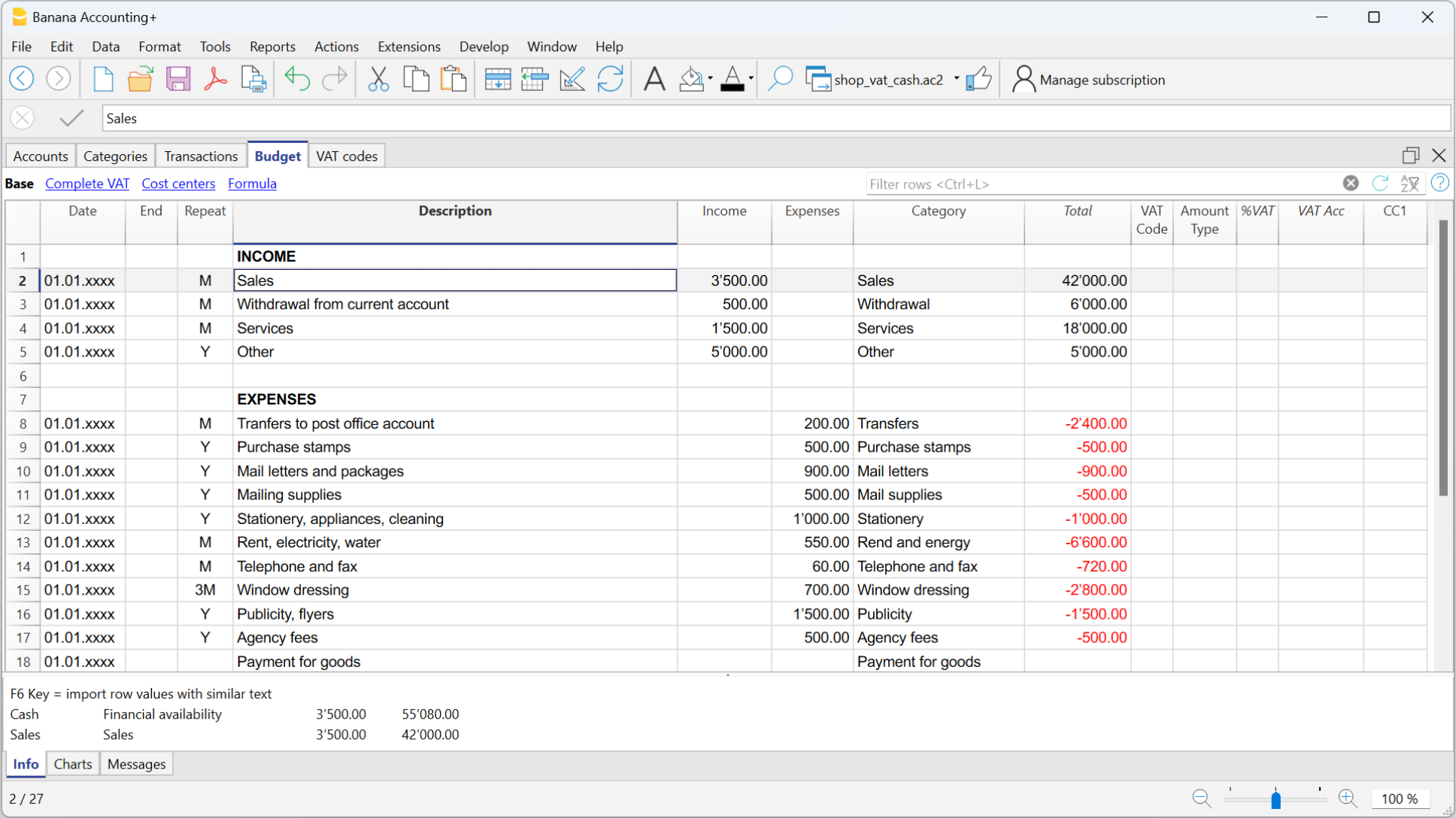Switch to the Transactions tab
Image resolution: width=1456 pixels, height=818 pixels.
point(201,156)
